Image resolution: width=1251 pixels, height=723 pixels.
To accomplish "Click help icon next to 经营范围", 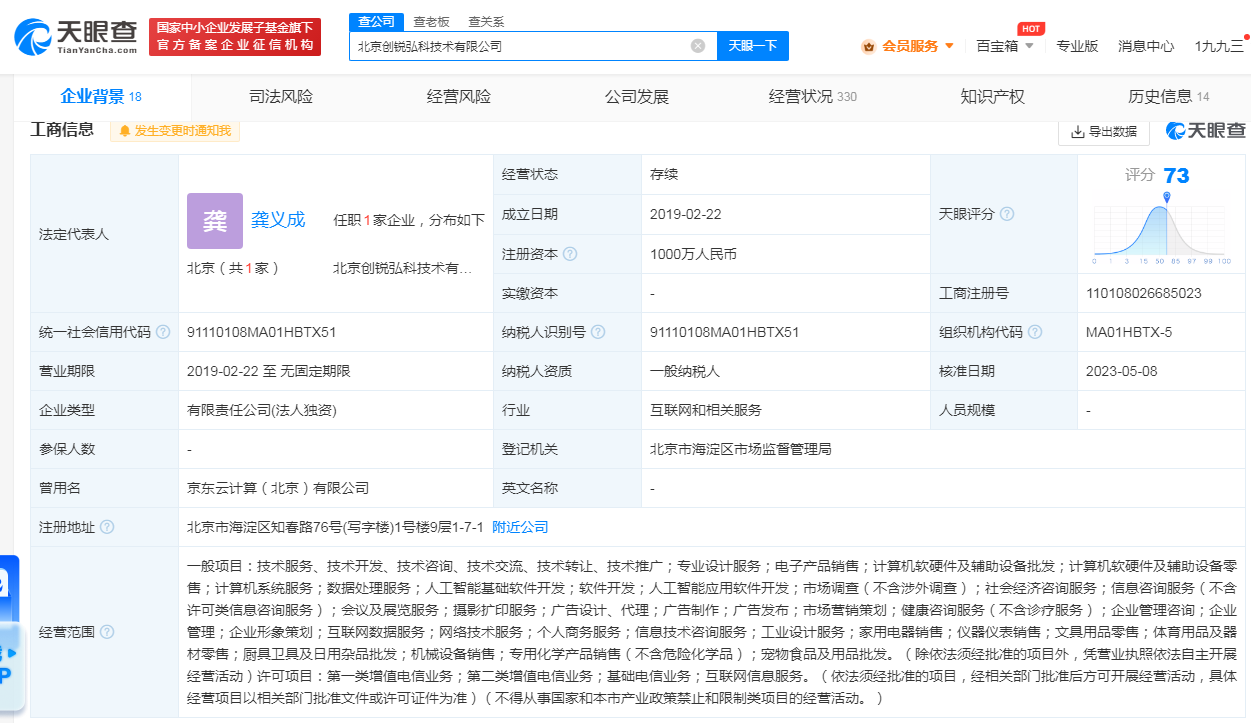I will (x=107, y=632).
